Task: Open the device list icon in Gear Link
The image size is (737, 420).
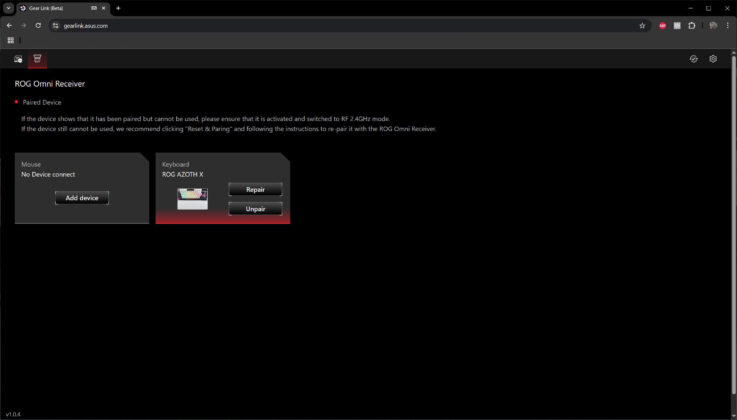Action: coord(18,59)
